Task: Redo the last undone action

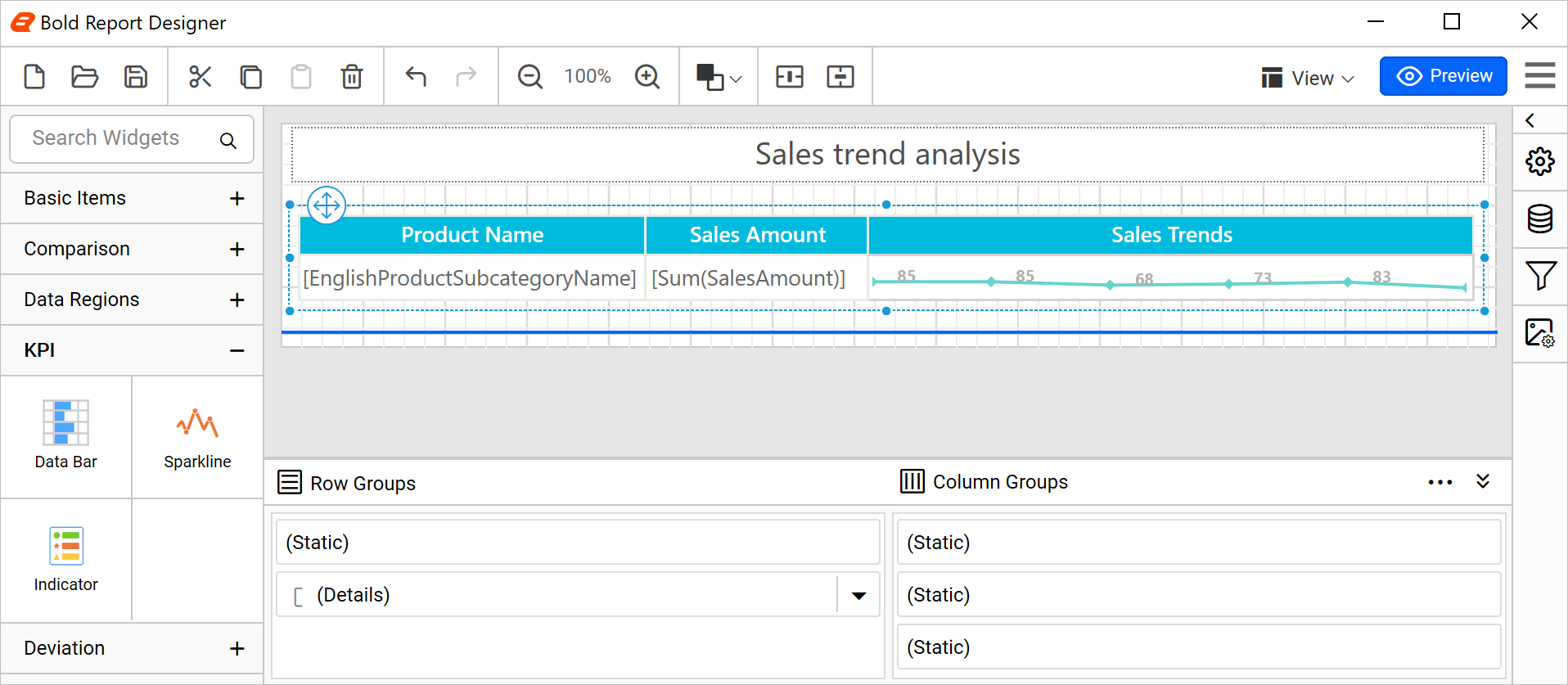Action: coord(466,77)
